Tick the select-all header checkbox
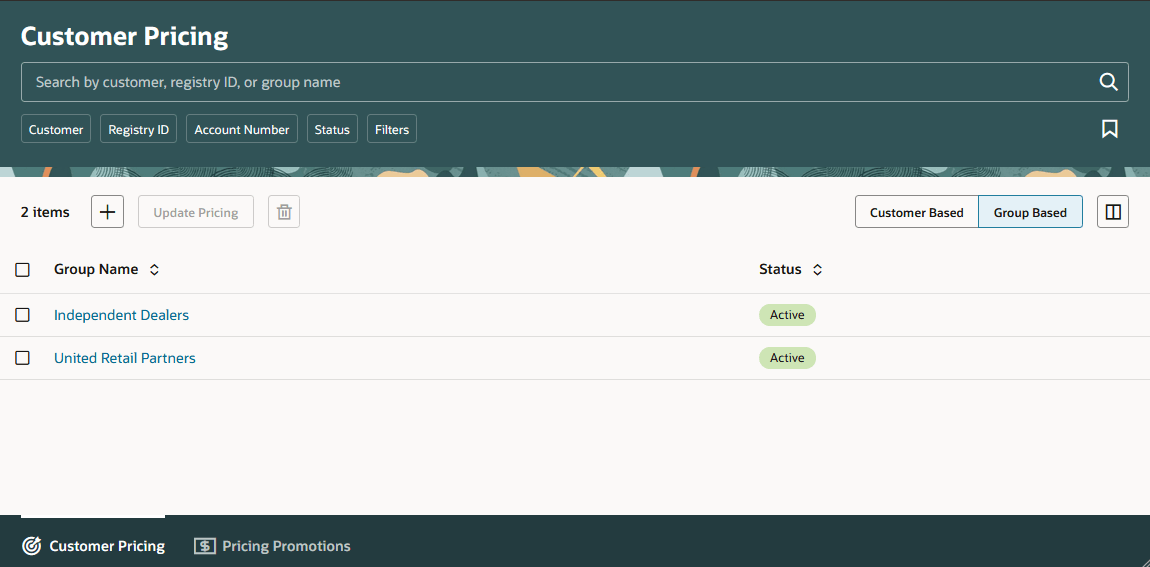 (x=23, y=270)
